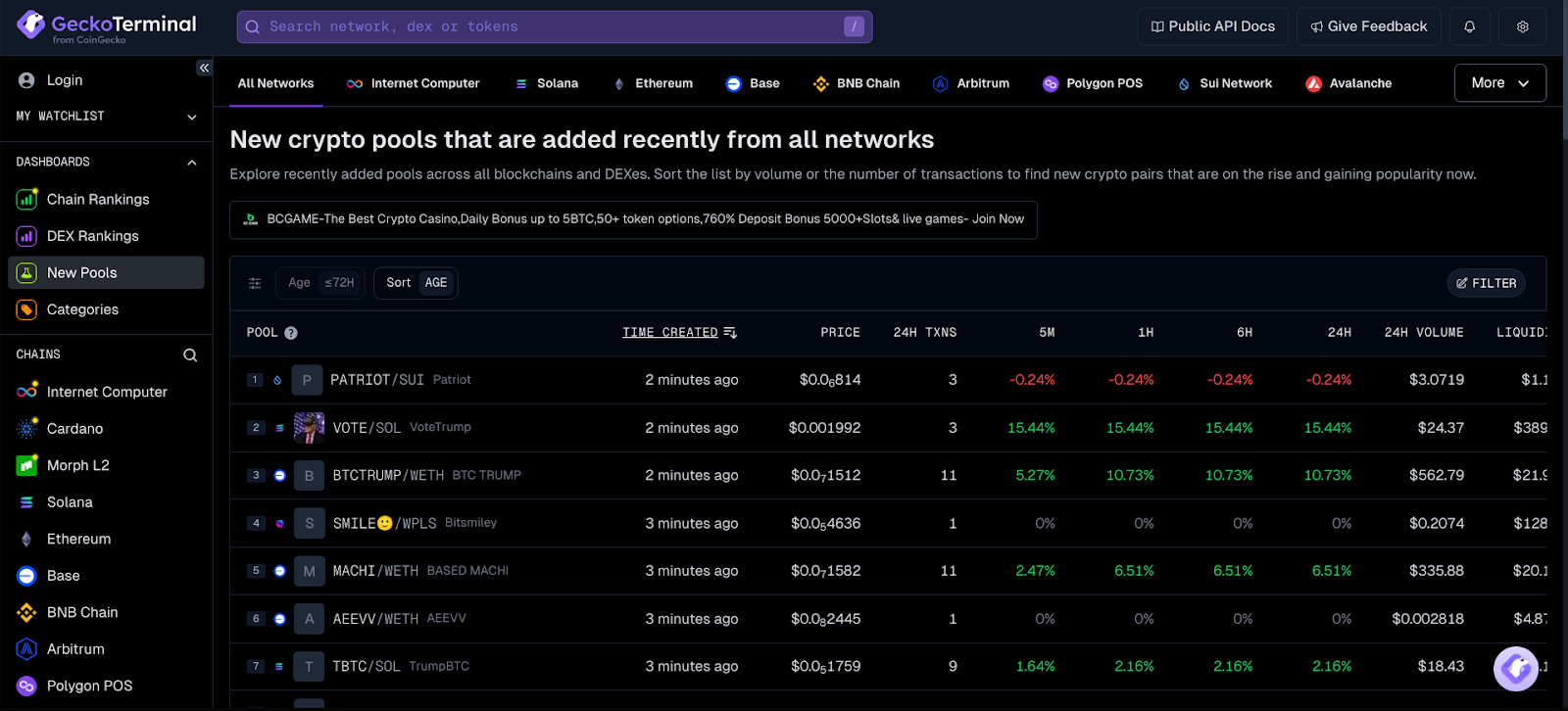This screenshot has height=711, width=1568.
Task: Select Base in sidebar chains list
Action: (106, 575)
